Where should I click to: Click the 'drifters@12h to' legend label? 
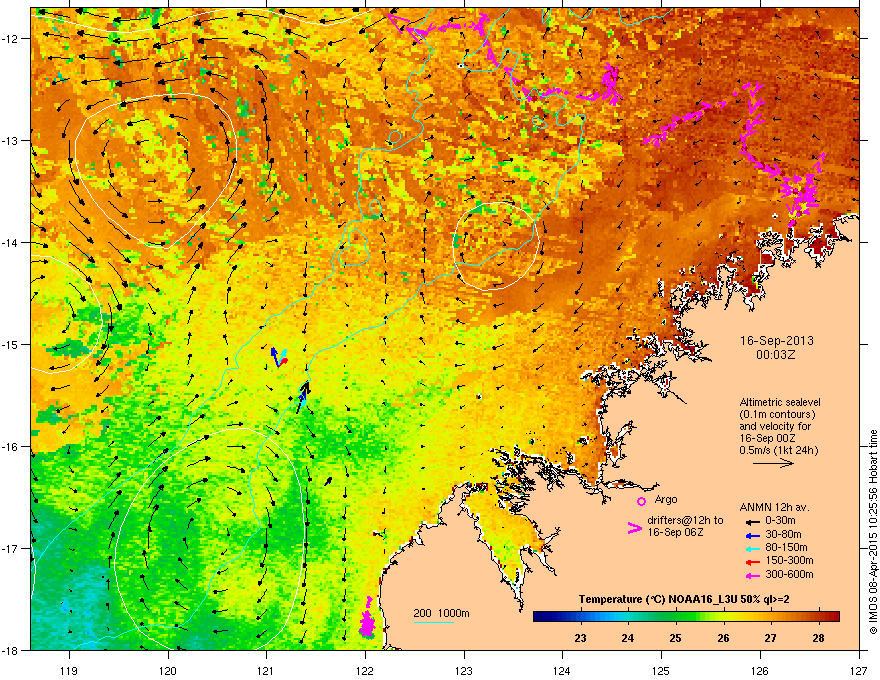[685, 520]
